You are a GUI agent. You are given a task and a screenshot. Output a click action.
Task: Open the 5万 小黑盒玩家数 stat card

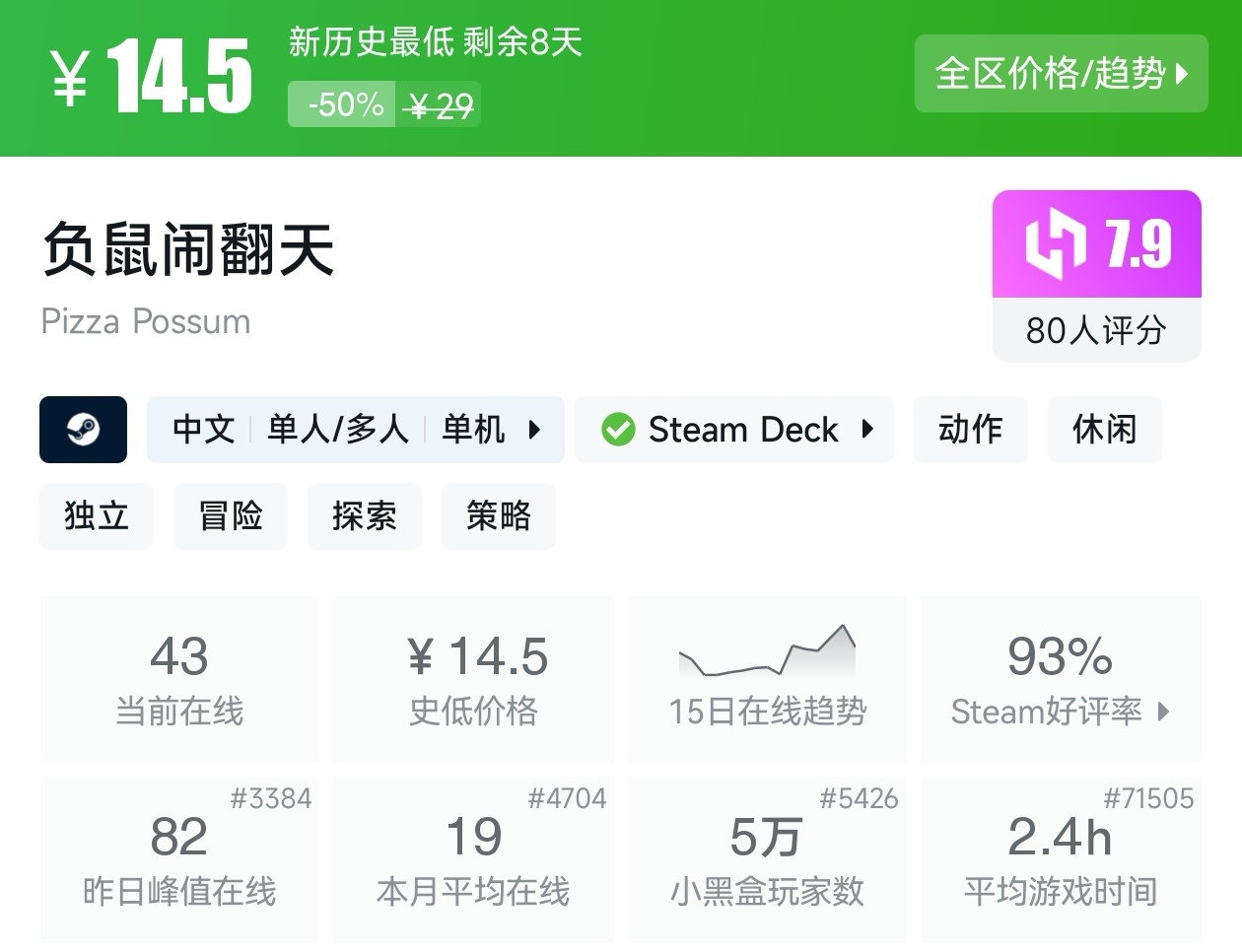(x=767, y=859)
